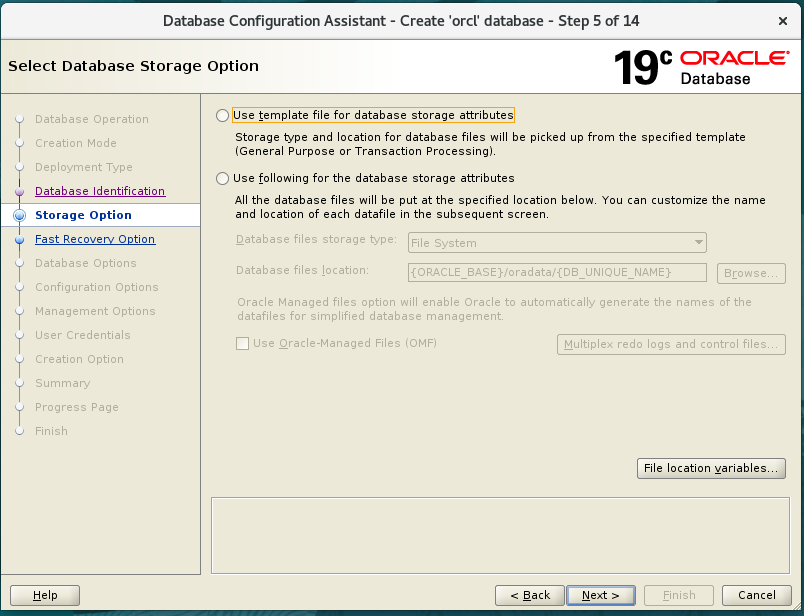Select the Storage Option step
The image size is (804, 616).
click(83, 215)
